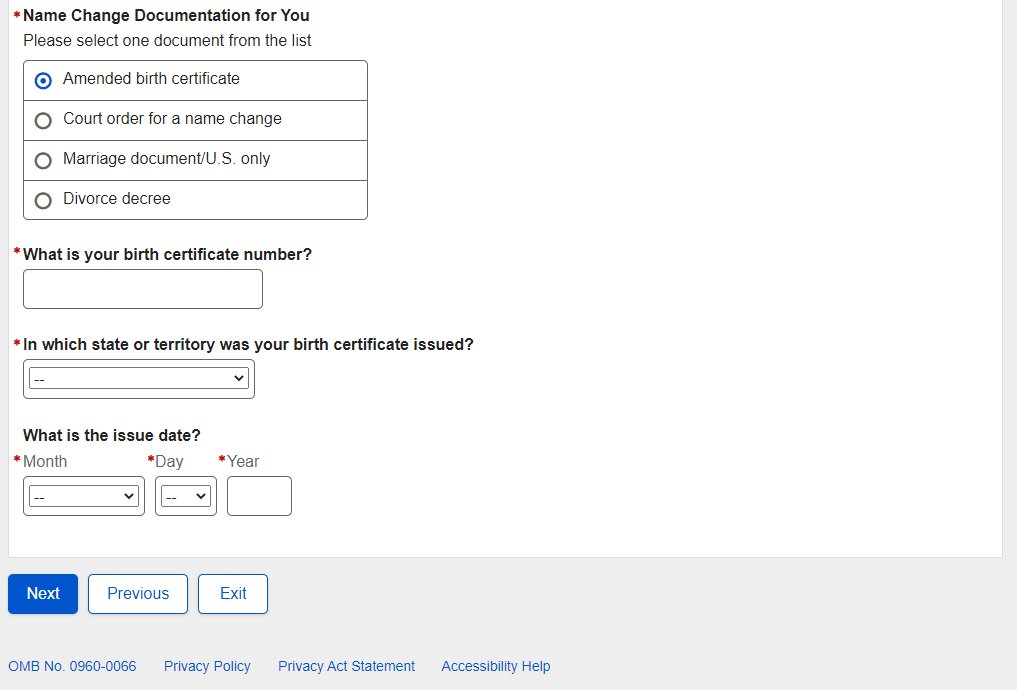The width and height of the screenshot is (1017, 690).
Task: Select Marriage document/U.S. only option
Action: point(43,161)
